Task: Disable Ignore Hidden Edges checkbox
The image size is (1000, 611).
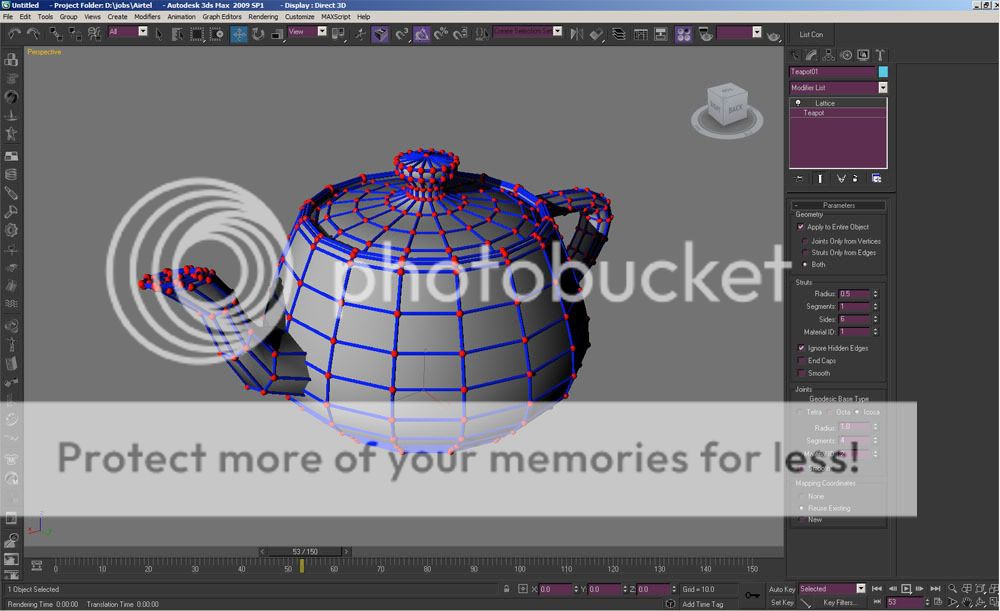Action: (x=801, y=348)
